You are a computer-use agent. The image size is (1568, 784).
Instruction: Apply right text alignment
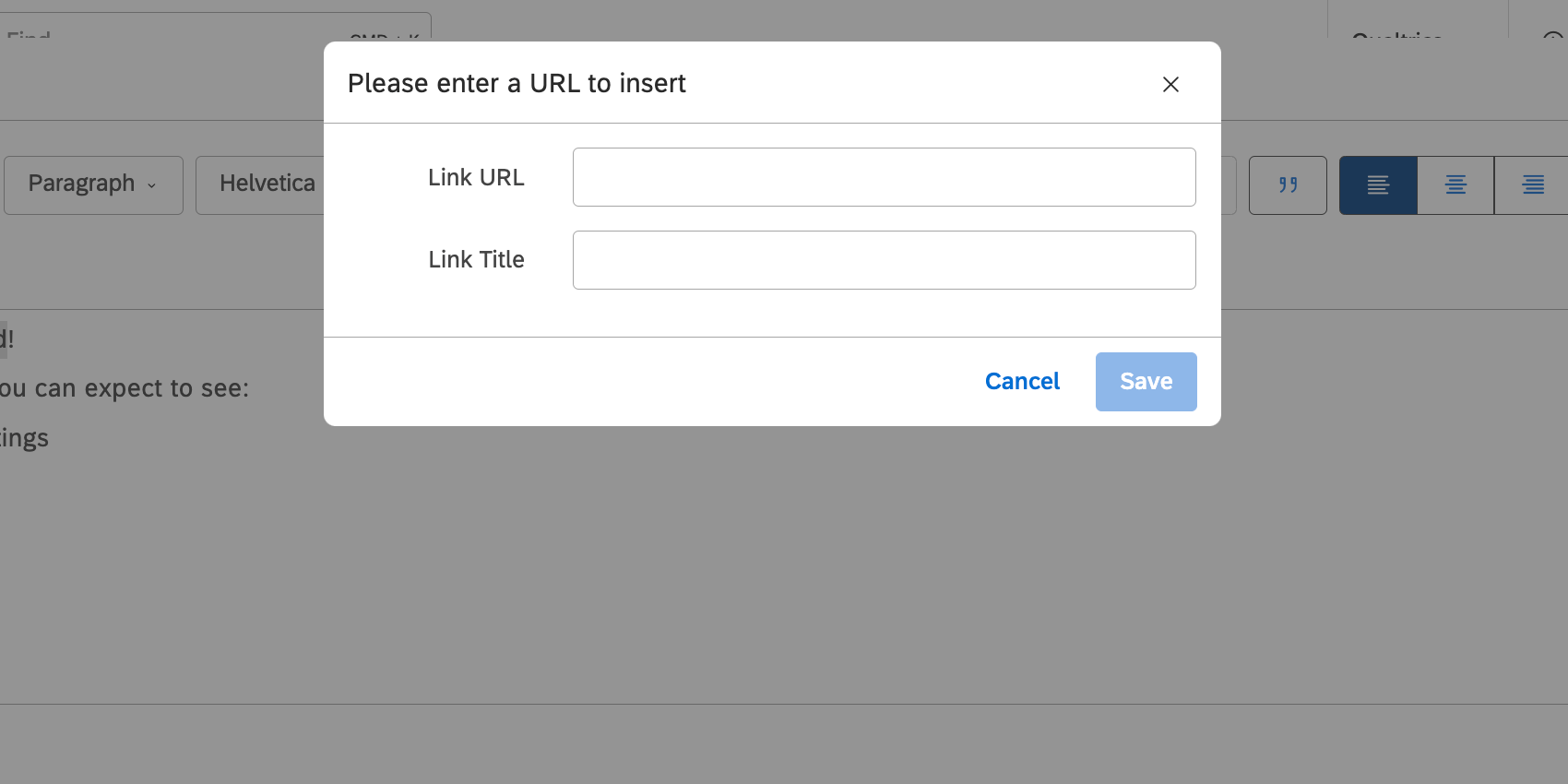tap(1531, 184)
